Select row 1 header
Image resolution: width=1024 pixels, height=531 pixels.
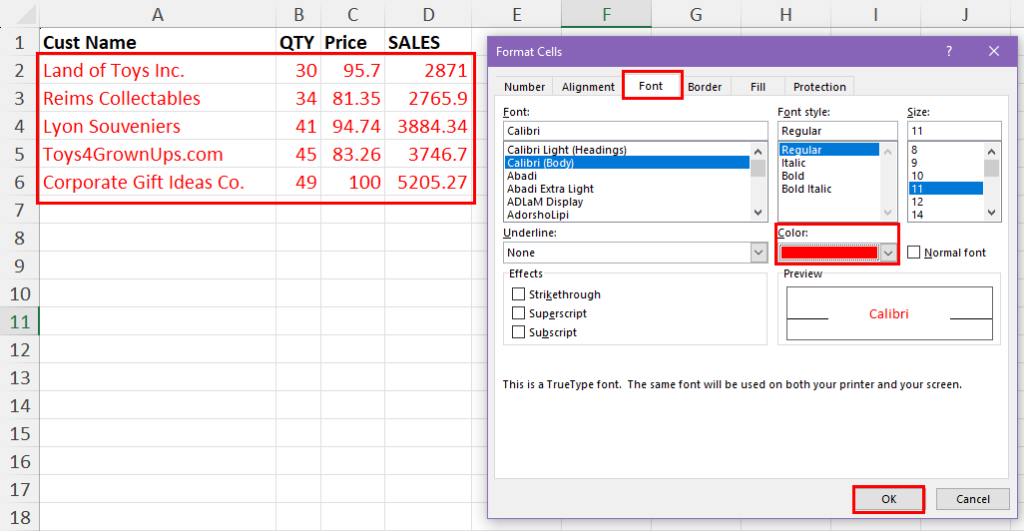pos(20,42)
